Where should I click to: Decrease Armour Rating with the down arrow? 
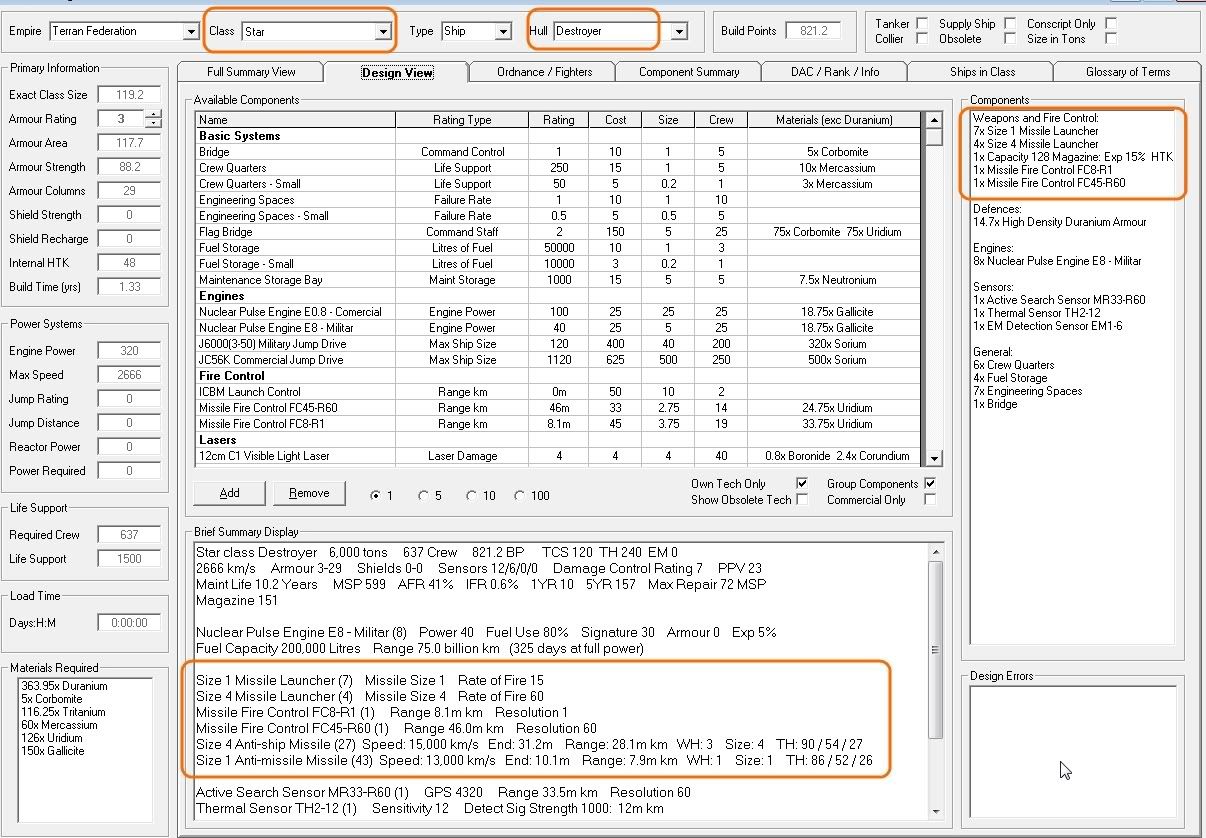point(153,124)
